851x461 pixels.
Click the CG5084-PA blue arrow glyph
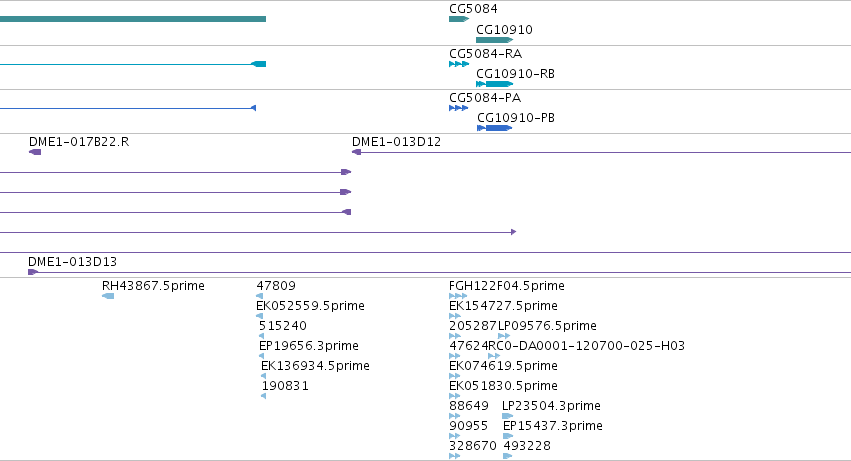(459, 108)
